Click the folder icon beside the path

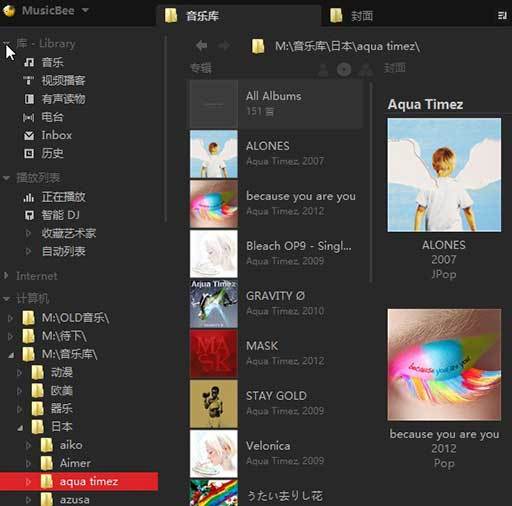click(258, 46)
